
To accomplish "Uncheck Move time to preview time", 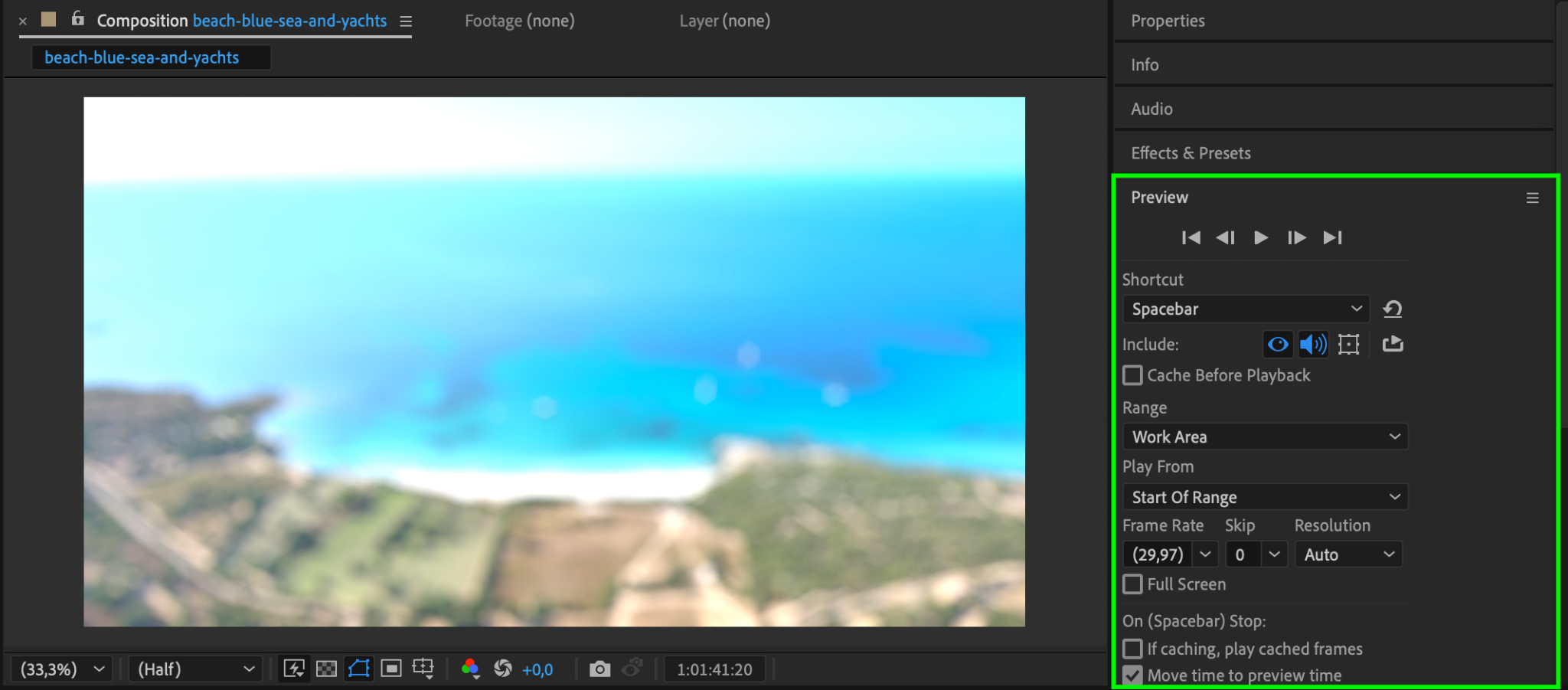I will pos(1132,675).
